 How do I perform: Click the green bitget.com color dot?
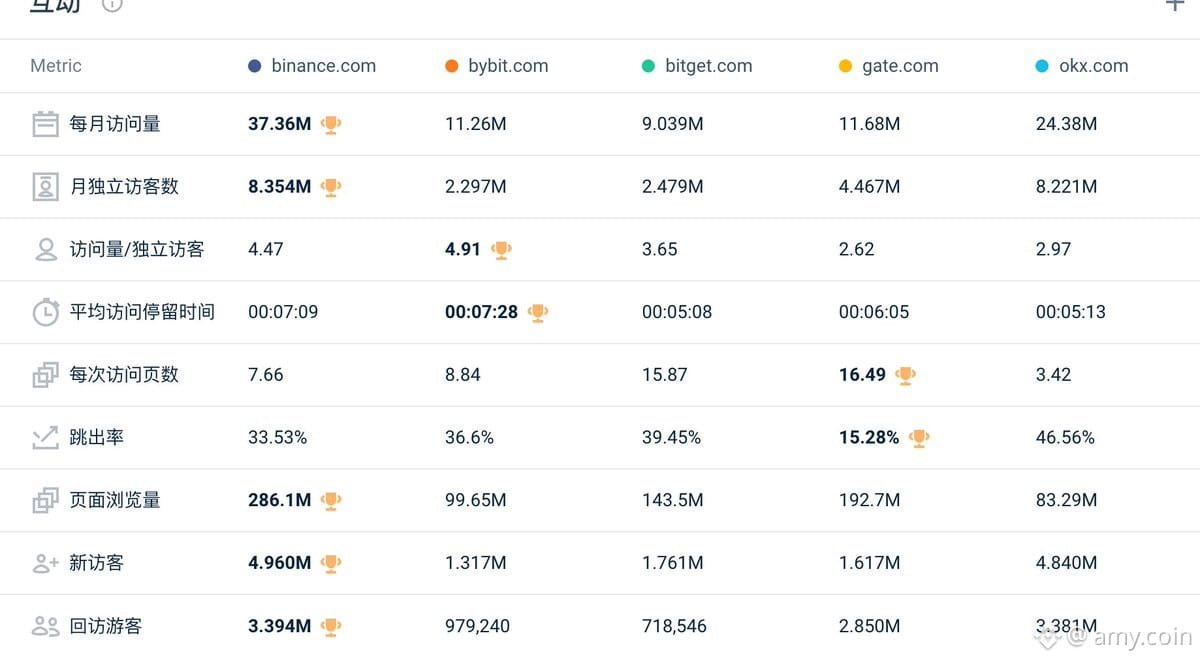[x=648, y=66]
